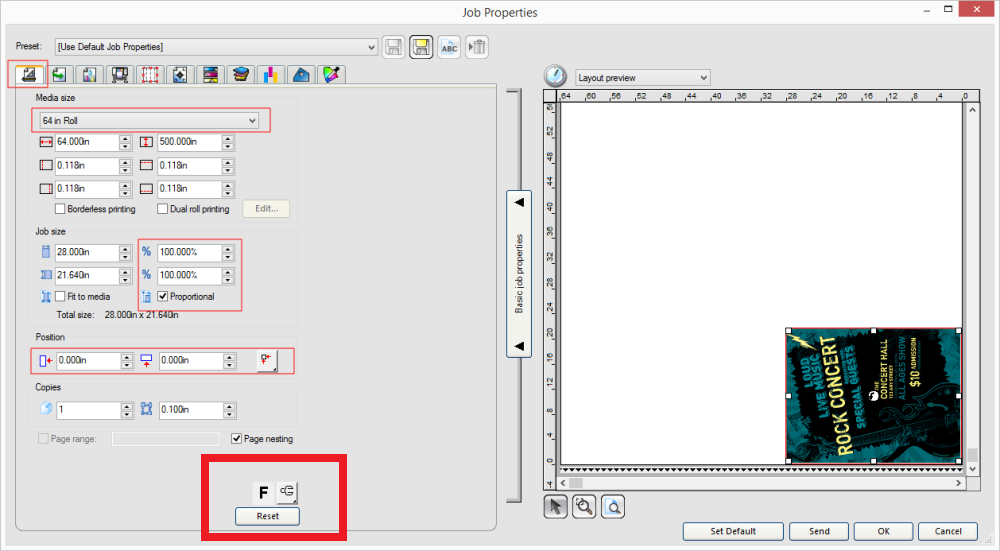Click the preview horizontal scrollbar right arrow
The height and width of the screenshot is (551, 1000).
(x=958, y=483)
